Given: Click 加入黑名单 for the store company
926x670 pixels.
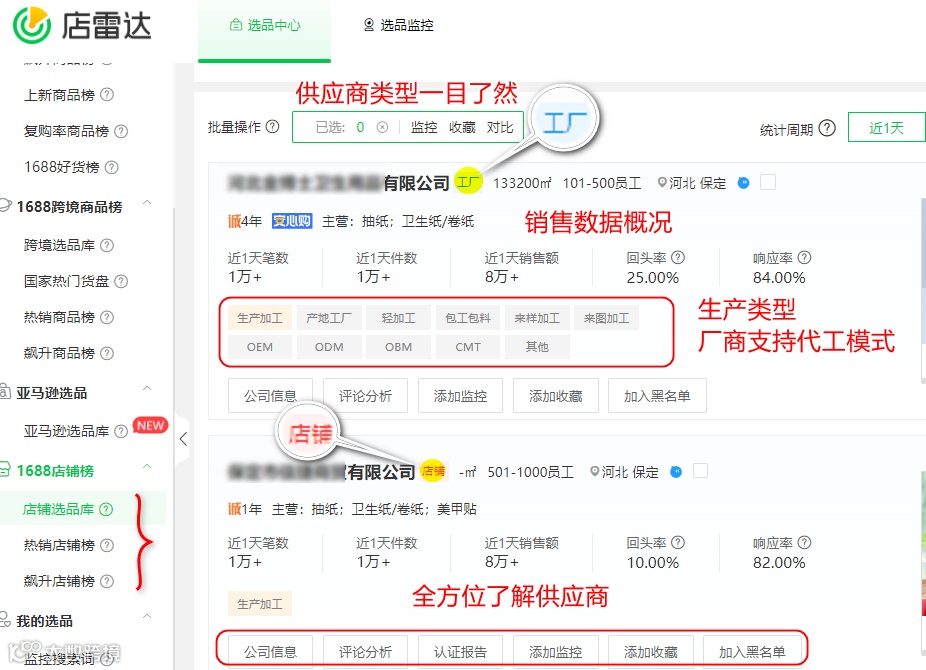Looking at the screenshot, I should pos(752,652).
